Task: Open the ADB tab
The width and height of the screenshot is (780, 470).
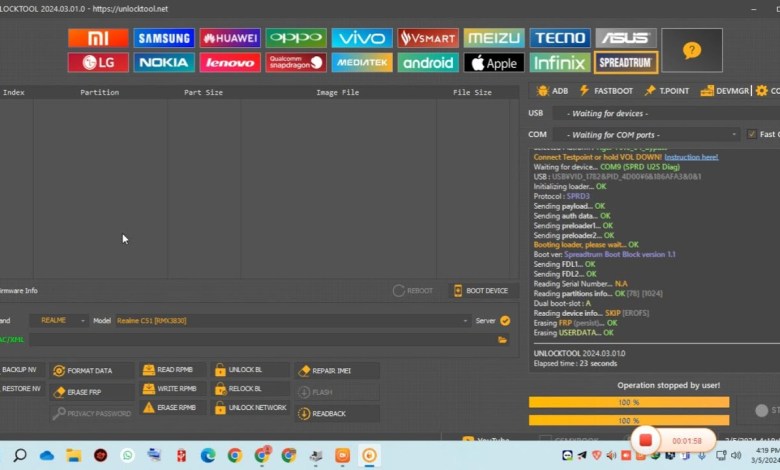Action: pyautogui.click(x=552, y=91)
